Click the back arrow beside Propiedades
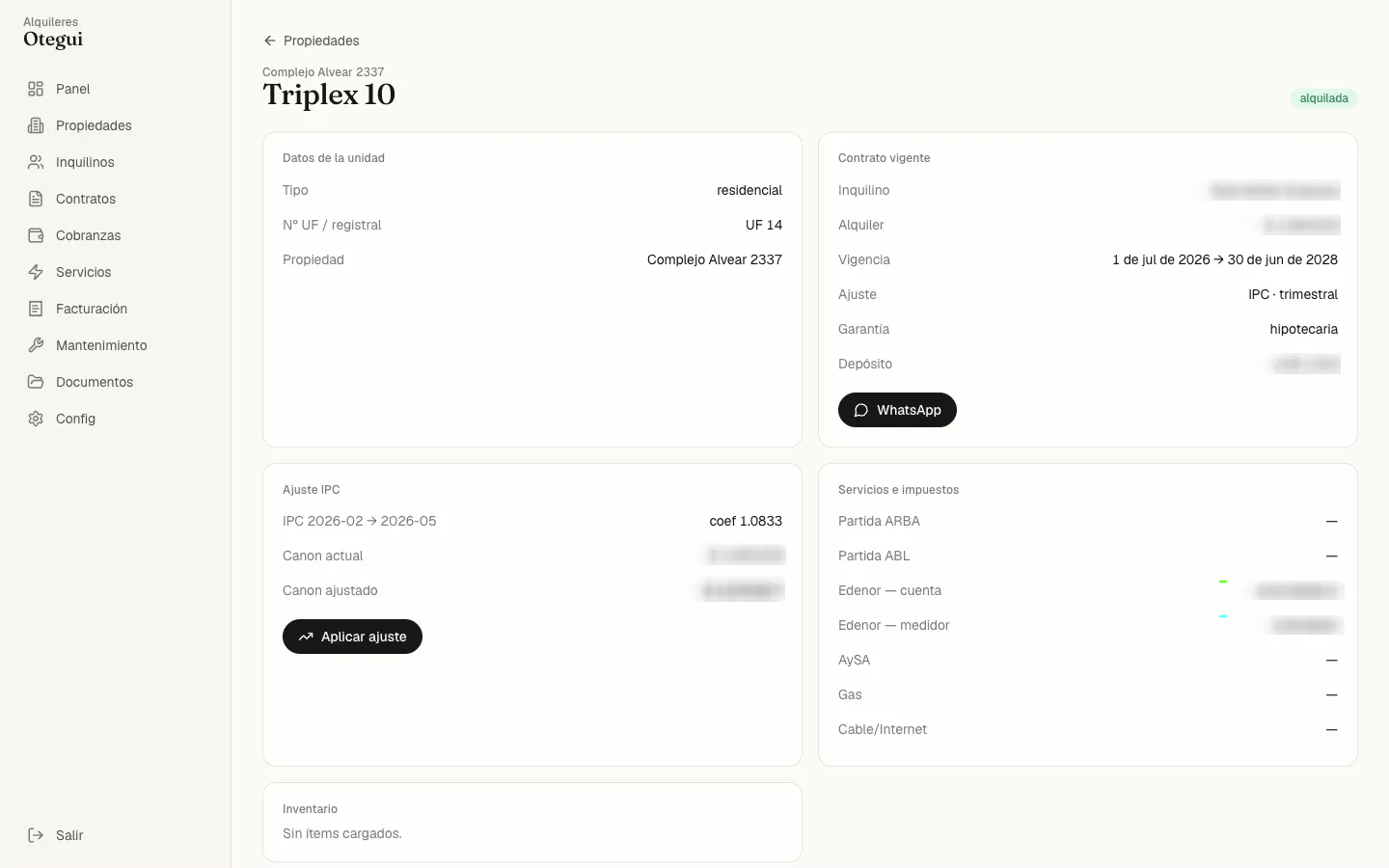The height and width of the screenshot is (868, 1389). [270, 41]
